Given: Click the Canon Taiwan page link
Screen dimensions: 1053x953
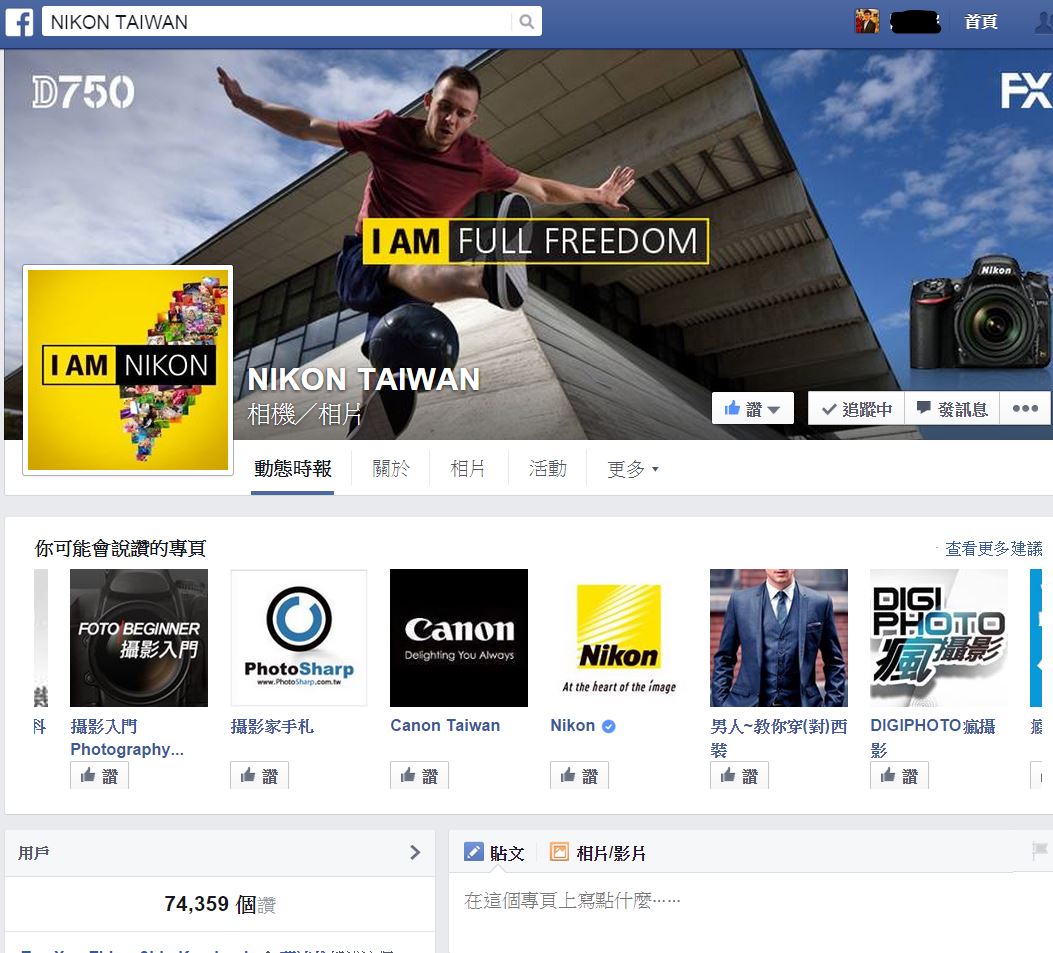Looking at the screenshot, I should click(x=445, y=726).
